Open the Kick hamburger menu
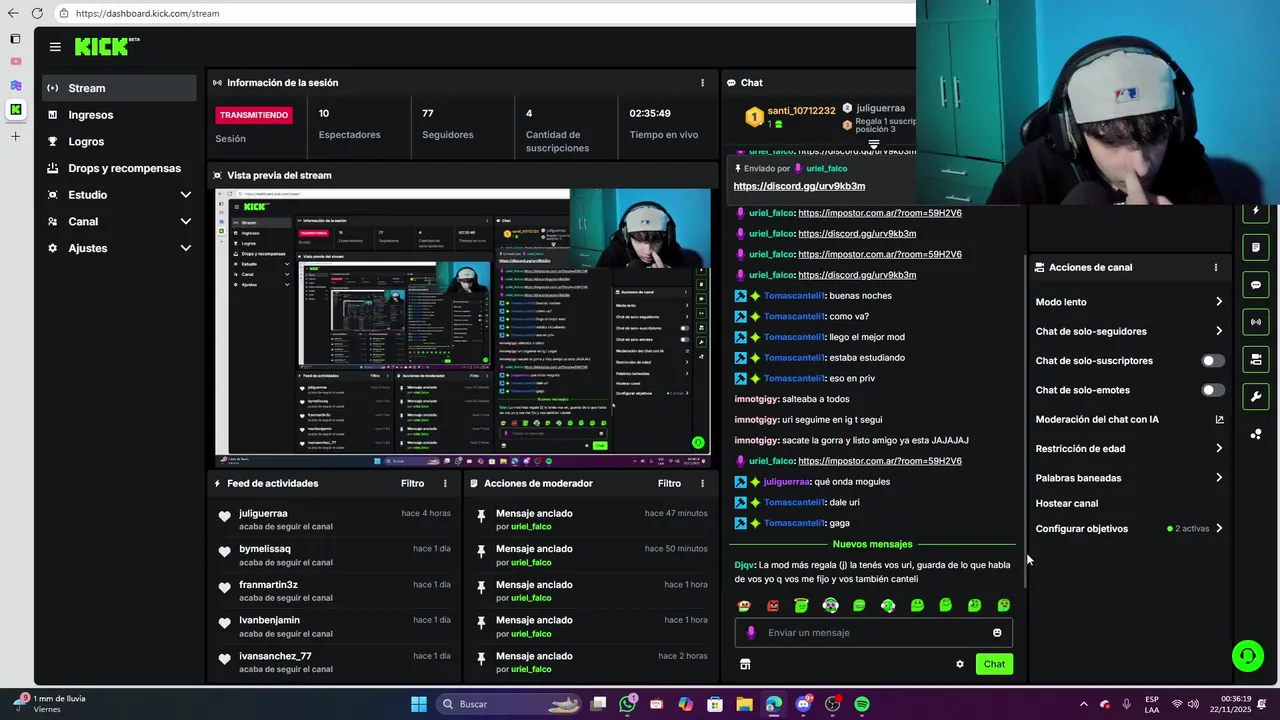Viewport: 1280px width, 720px height. (55, 47)
